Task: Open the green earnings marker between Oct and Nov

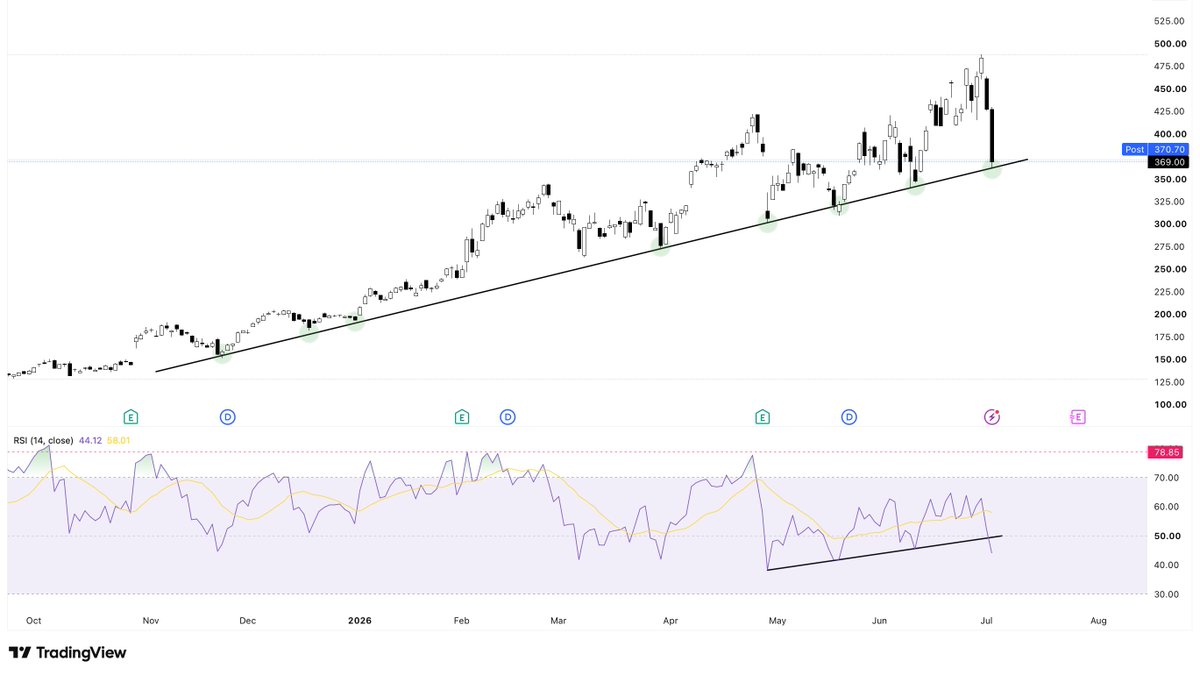Action: coord(131,416)
